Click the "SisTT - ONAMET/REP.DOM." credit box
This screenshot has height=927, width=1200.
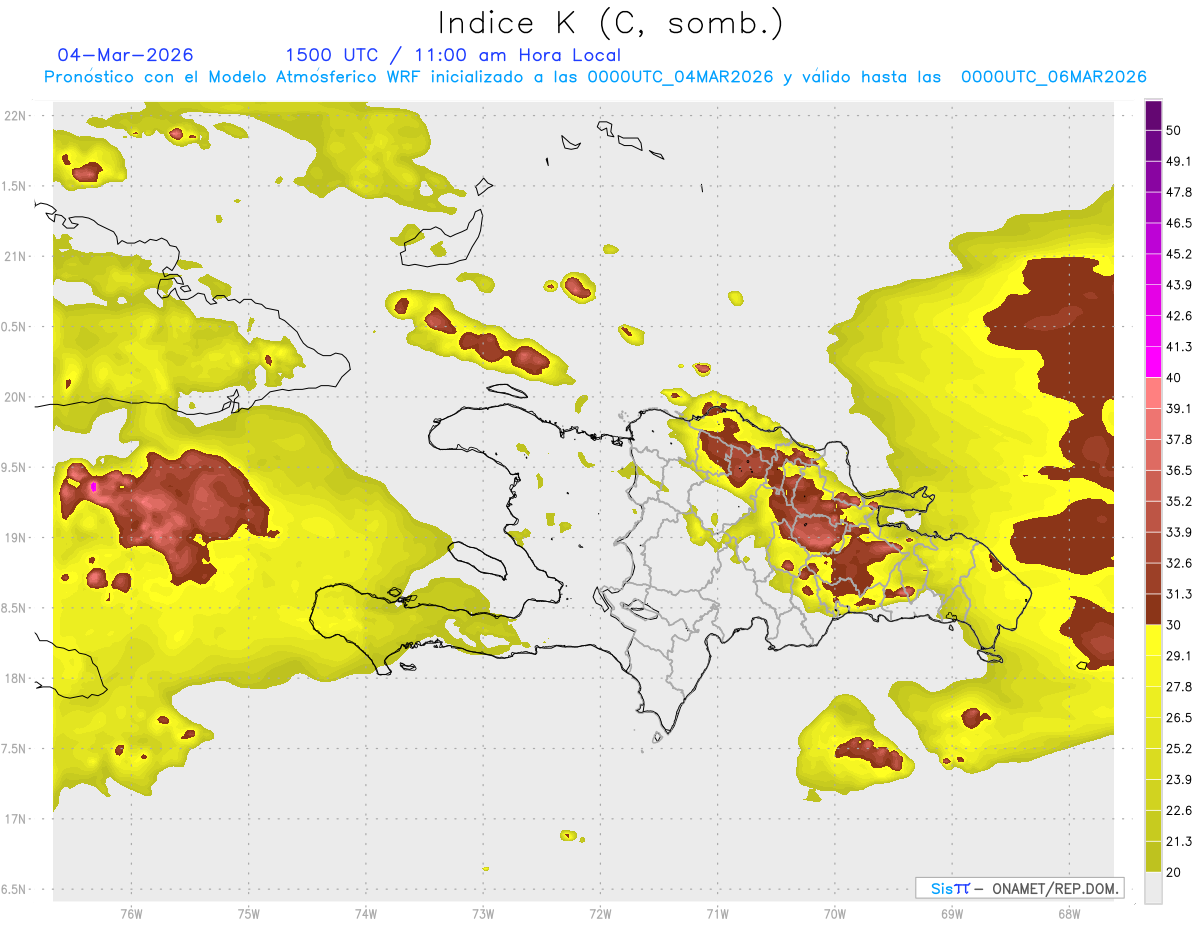click(x=1019, y=888)
